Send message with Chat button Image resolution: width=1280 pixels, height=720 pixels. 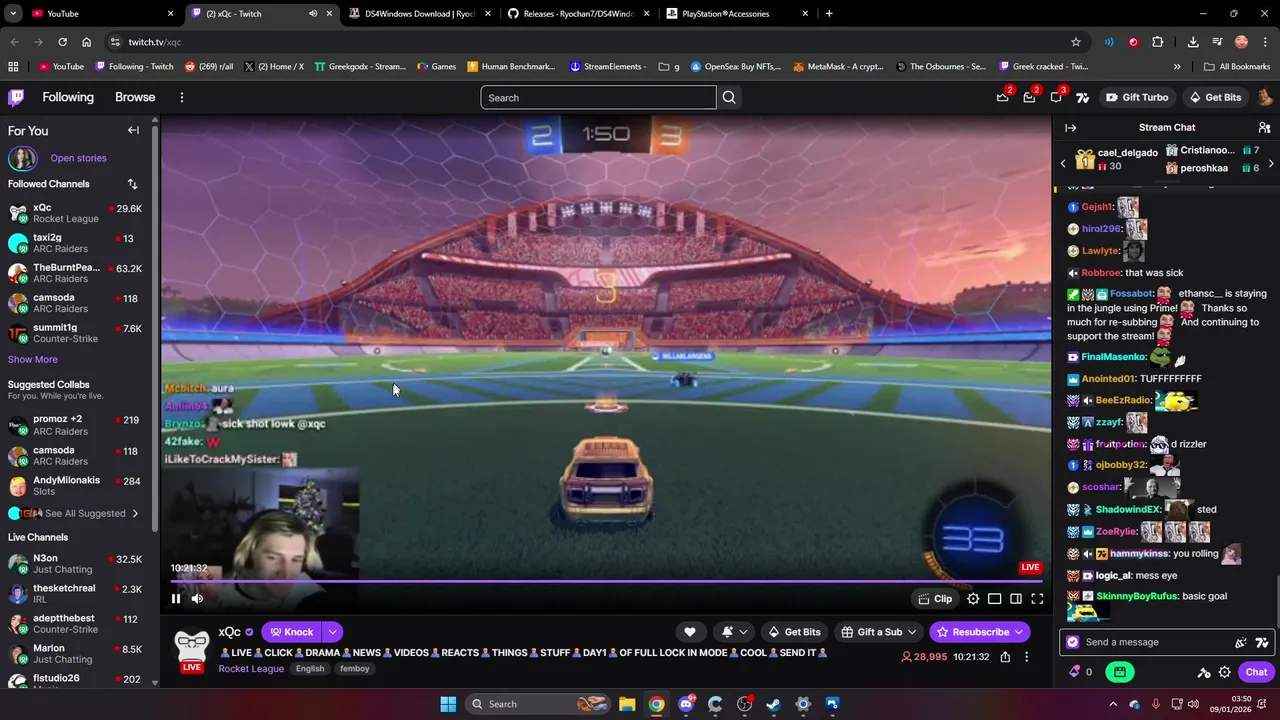pyautogui.click(x=1256, y=672)
